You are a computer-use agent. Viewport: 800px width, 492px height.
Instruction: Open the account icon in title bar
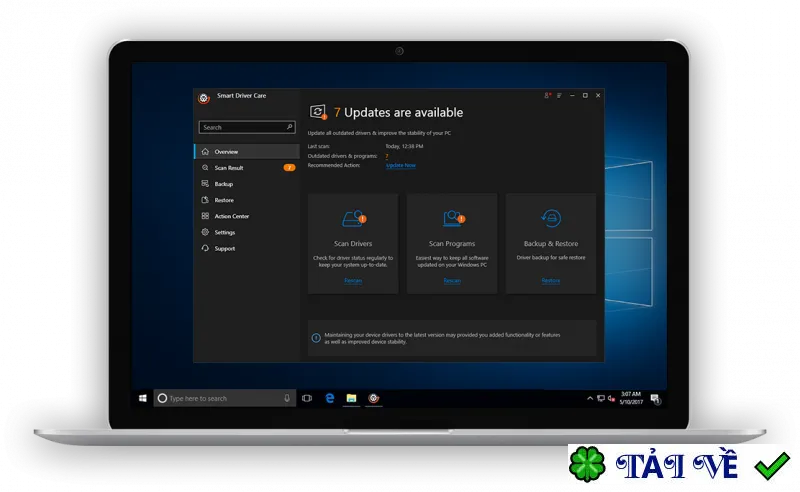[547, 95]
